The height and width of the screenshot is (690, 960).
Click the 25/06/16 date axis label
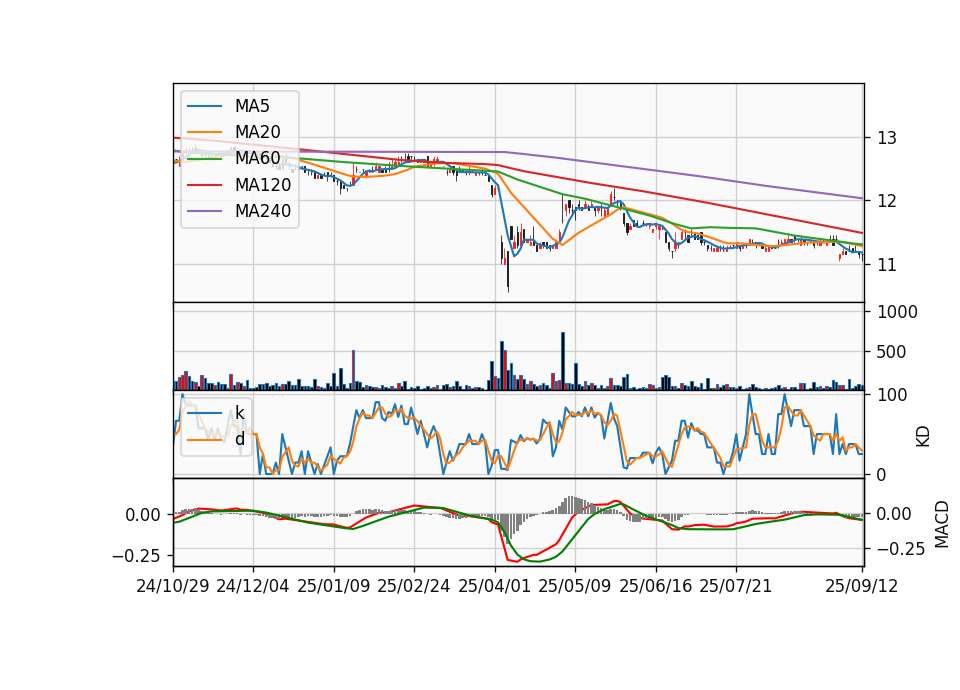point(655,586)
